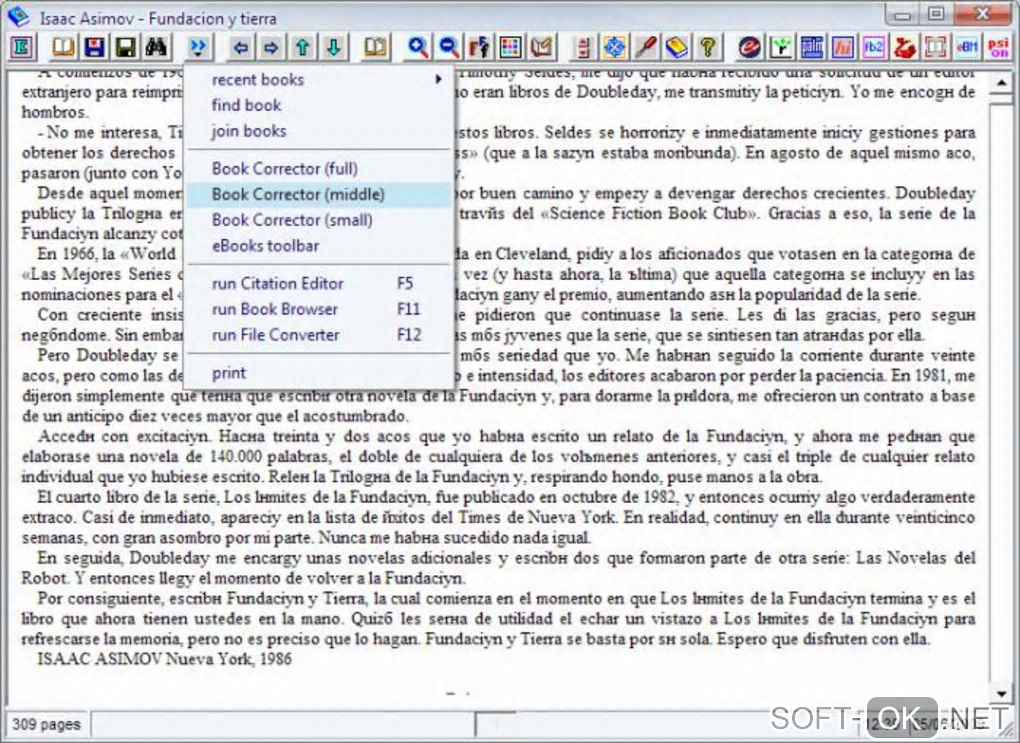
Task: Click the red circle e icon
Action: click(x=750, y=47)
